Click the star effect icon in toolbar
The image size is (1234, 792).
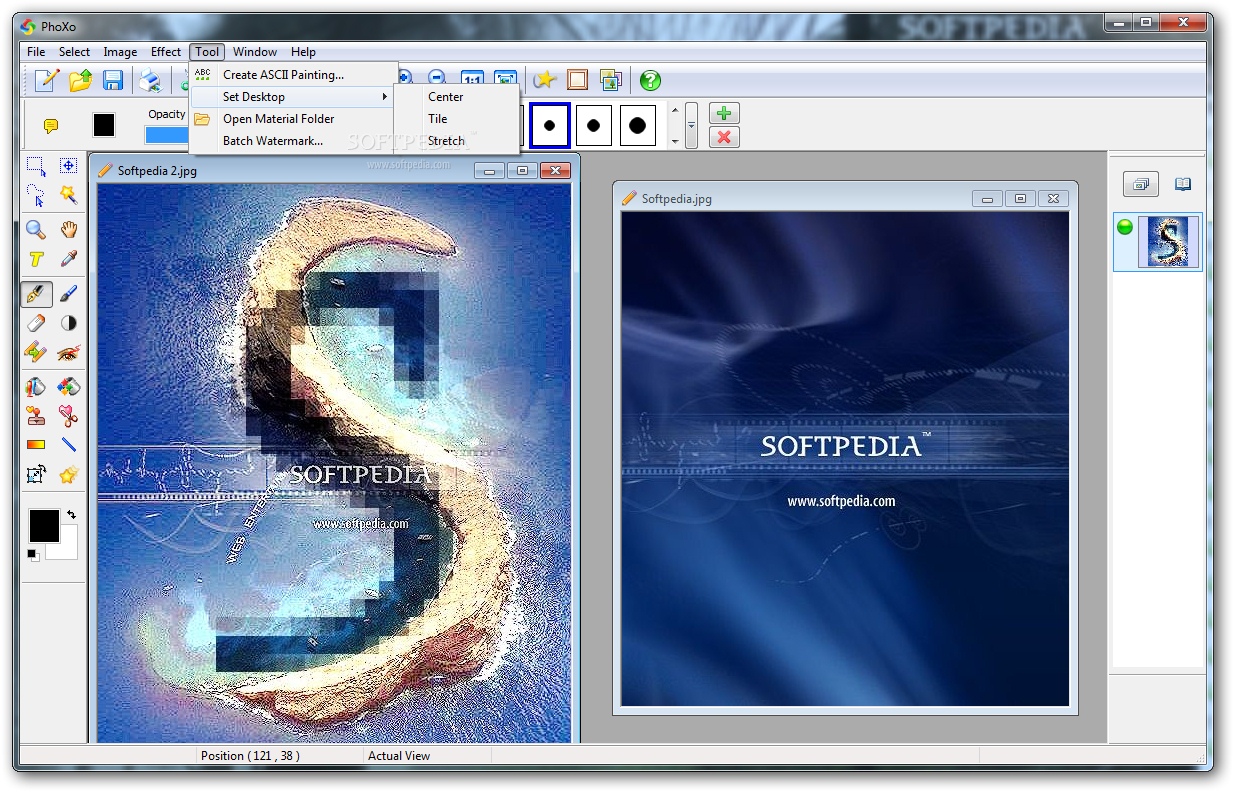[x=545, y=80]
